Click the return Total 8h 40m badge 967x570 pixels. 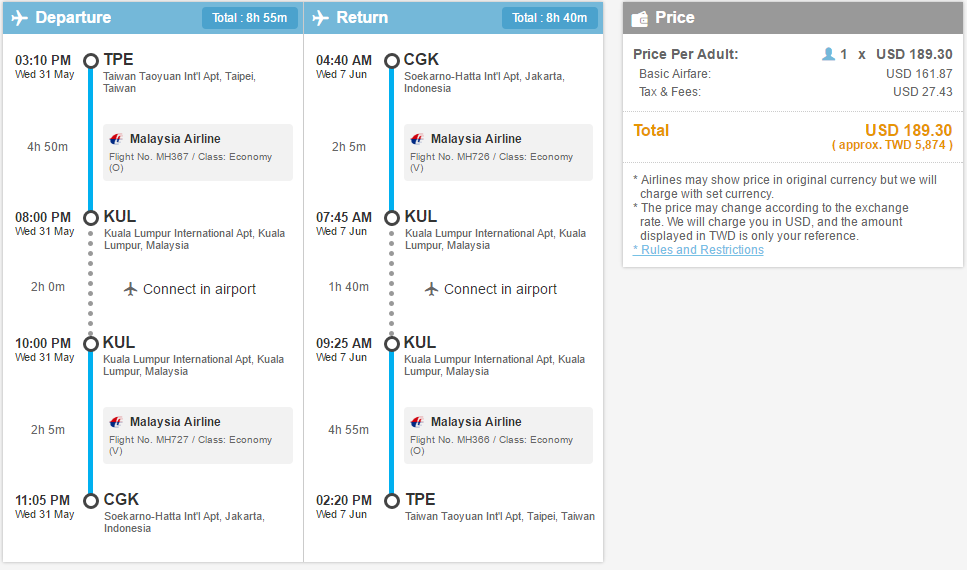549,18
